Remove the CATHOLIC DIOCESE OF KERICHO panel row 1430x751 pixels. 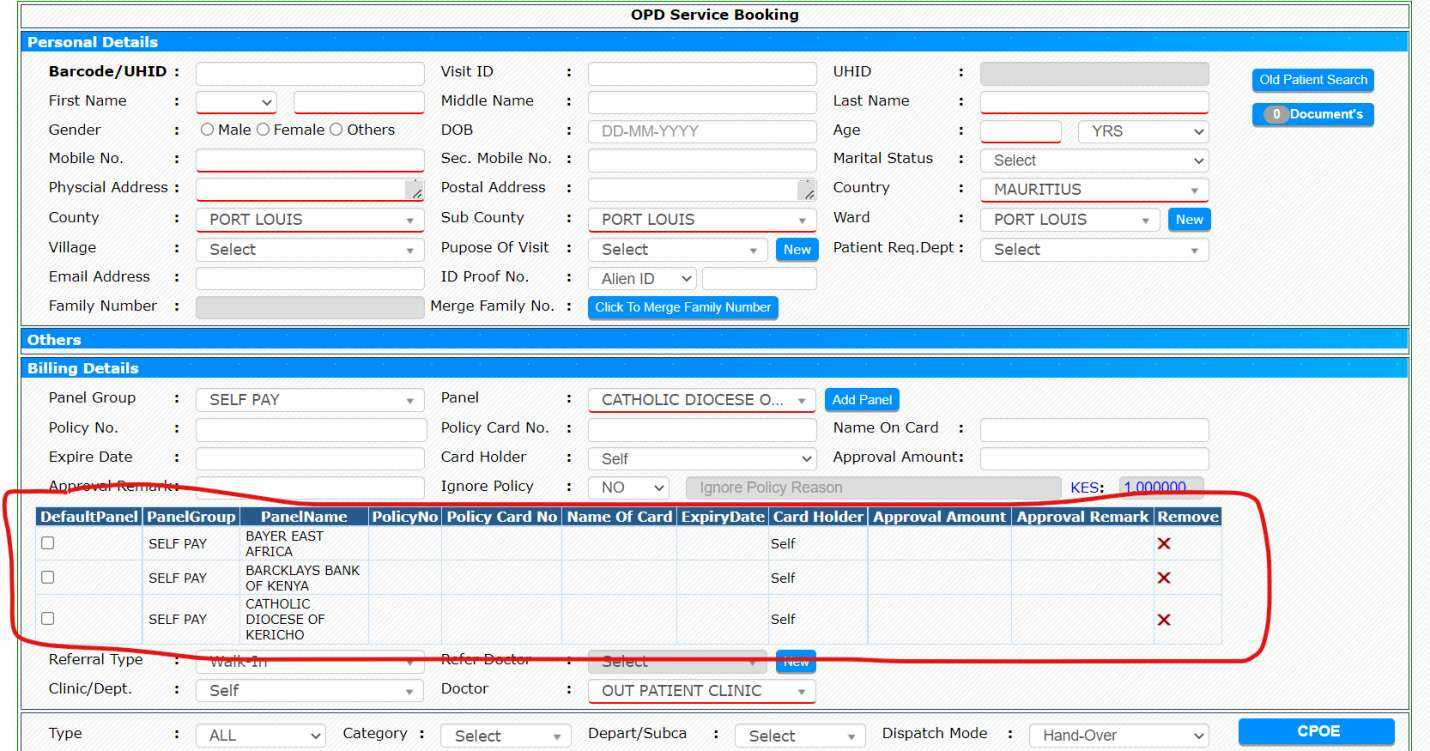1162,619
